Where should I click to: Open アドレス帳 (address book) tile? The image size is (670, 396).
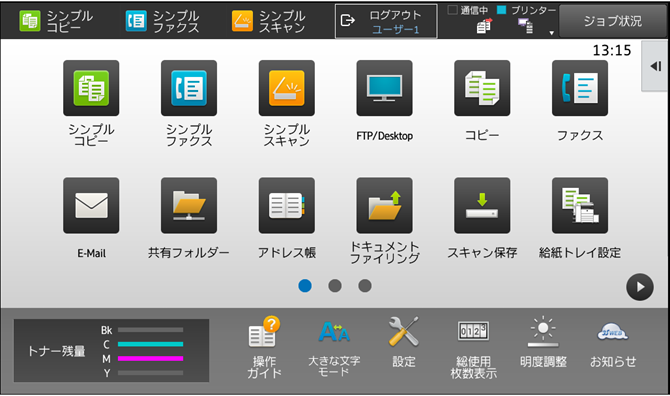click(287, 205)
